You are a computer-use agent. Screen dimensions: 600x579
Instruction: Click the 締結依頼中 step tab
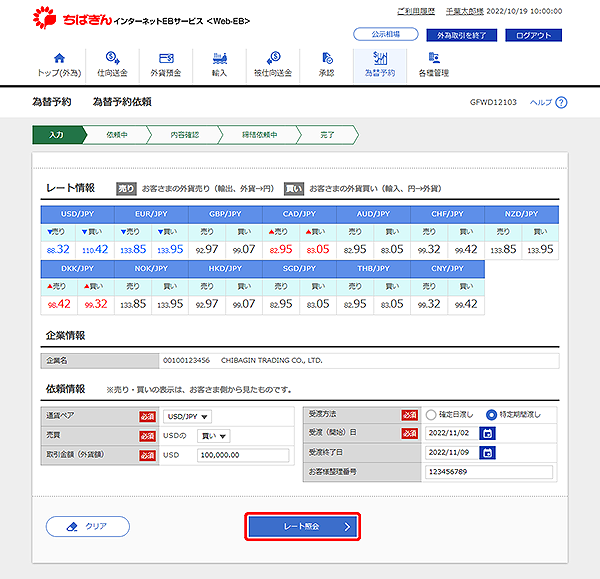tap(259, 135)
